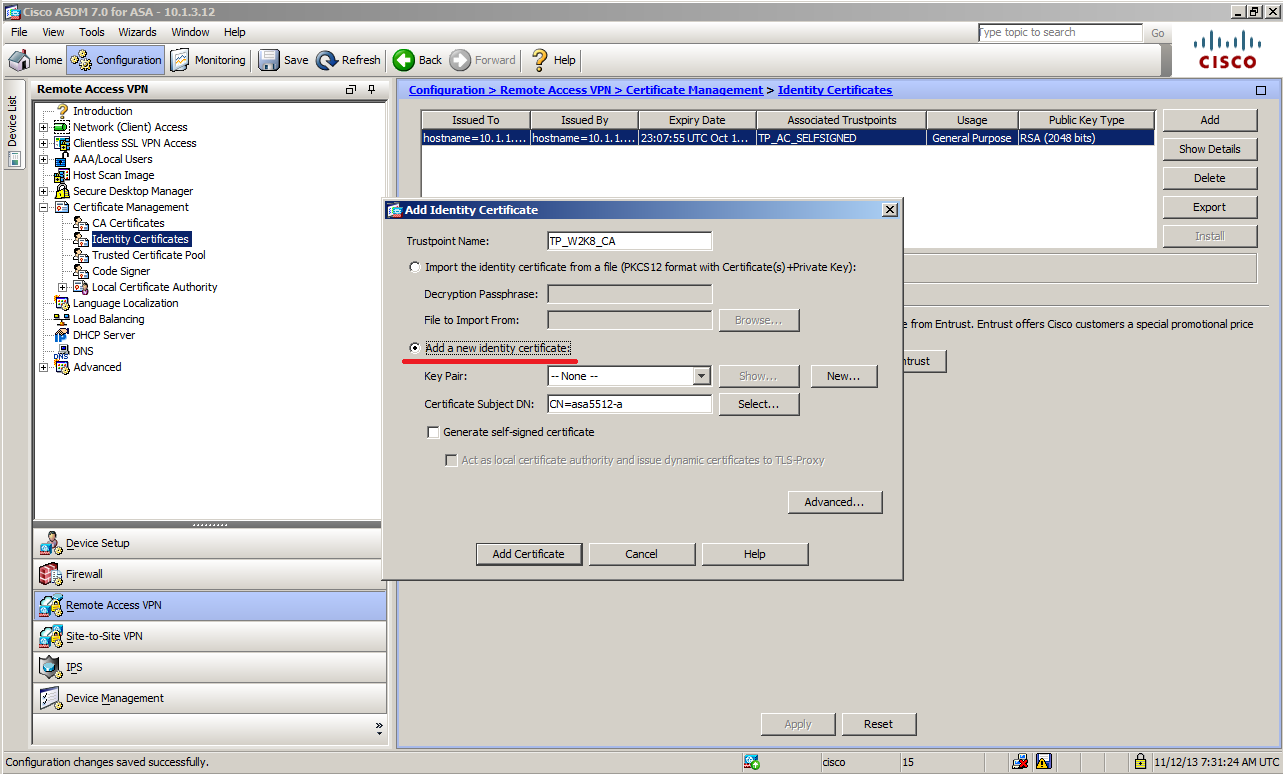Open the DNS node in the tree
This screenshot has height=774, width=1283.
(83, 351)
